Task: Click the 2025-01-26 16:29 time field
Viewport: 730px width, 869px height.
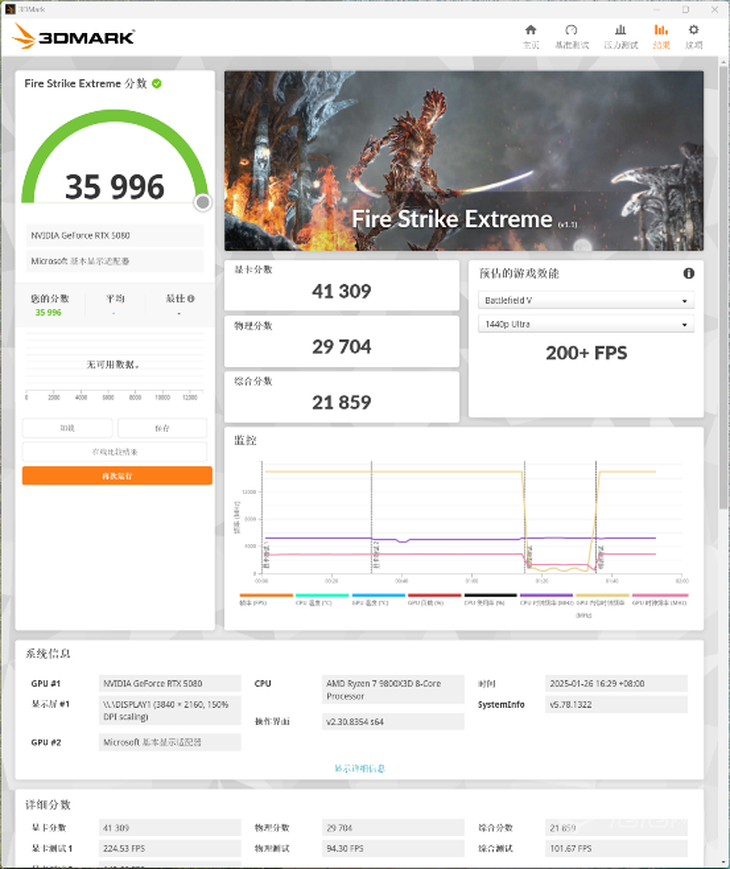Action: click(x=616, y=683)
